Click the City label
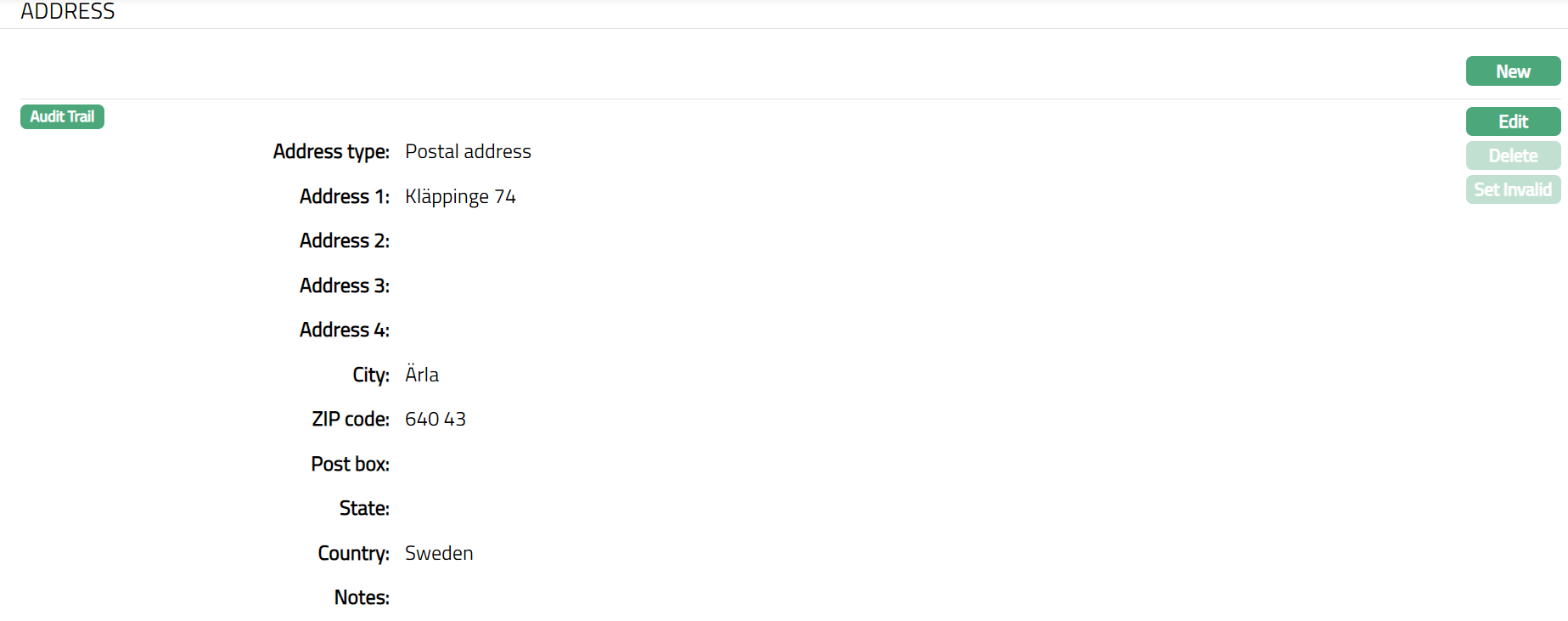This screenshot has width=1568, height=621. point(371,375)
